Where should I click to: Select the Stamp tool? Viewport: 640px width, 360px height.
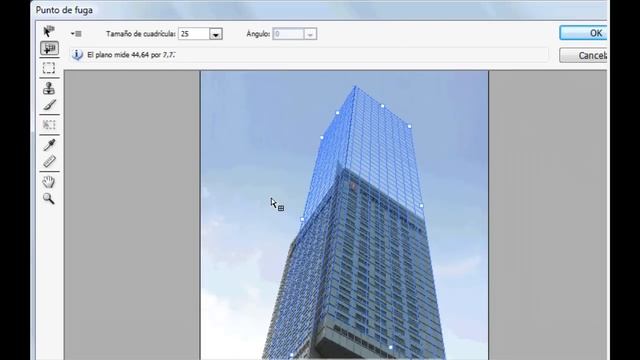tap(49, 88)
